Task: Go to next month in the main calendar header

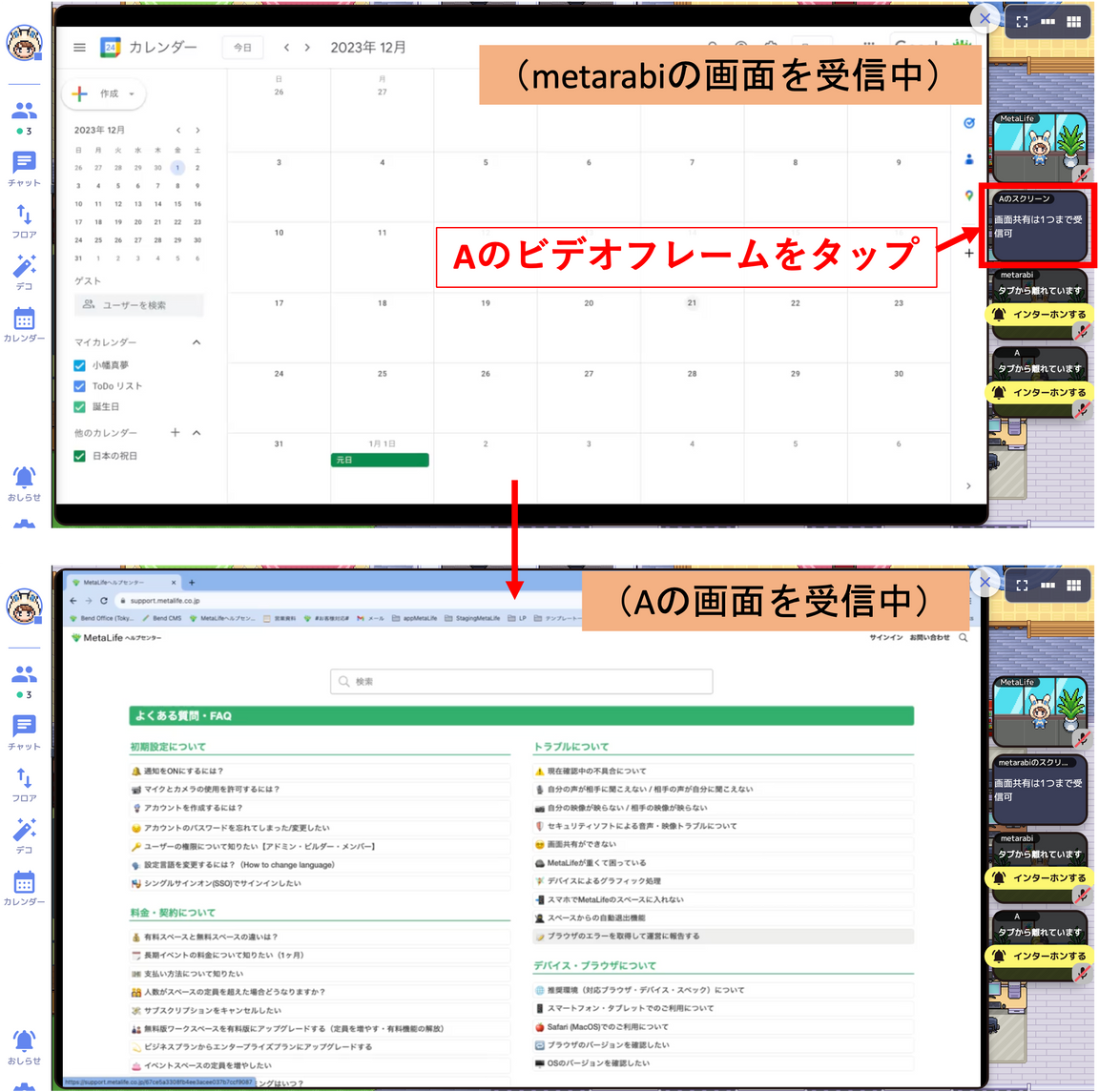Action: click(x=307, y=48)
